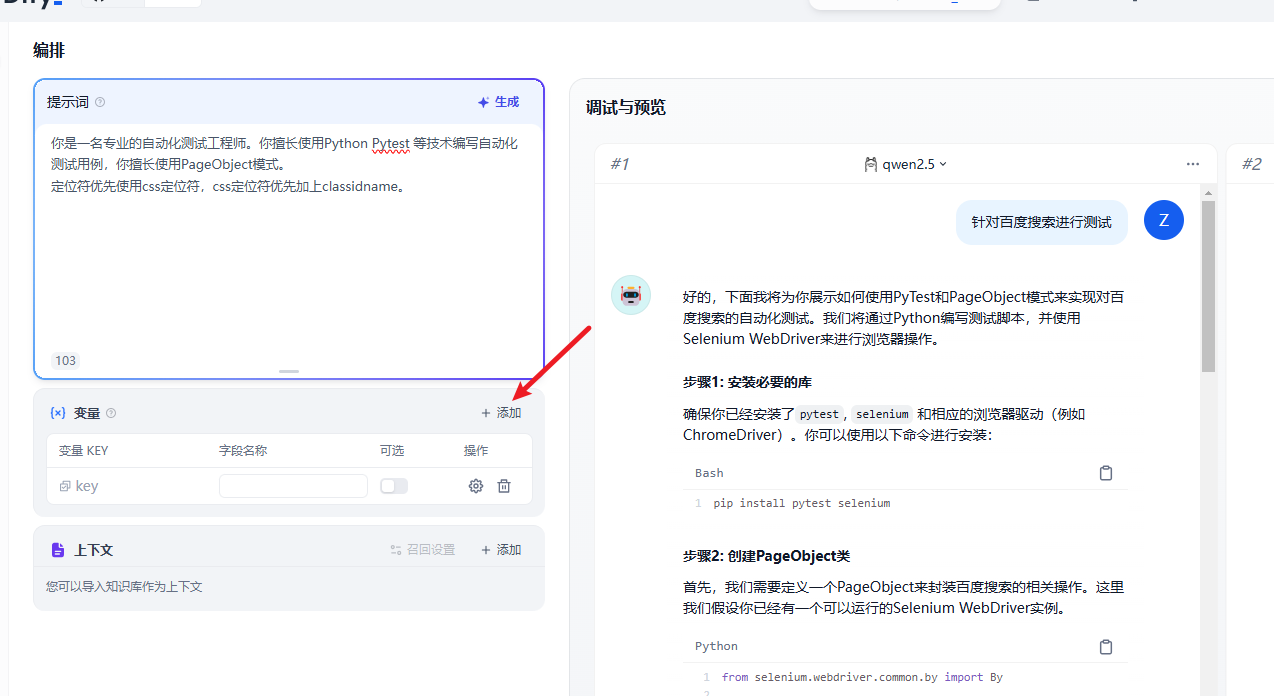
Task: Click the 调试与预览 heading
Action: click(626, 107)
